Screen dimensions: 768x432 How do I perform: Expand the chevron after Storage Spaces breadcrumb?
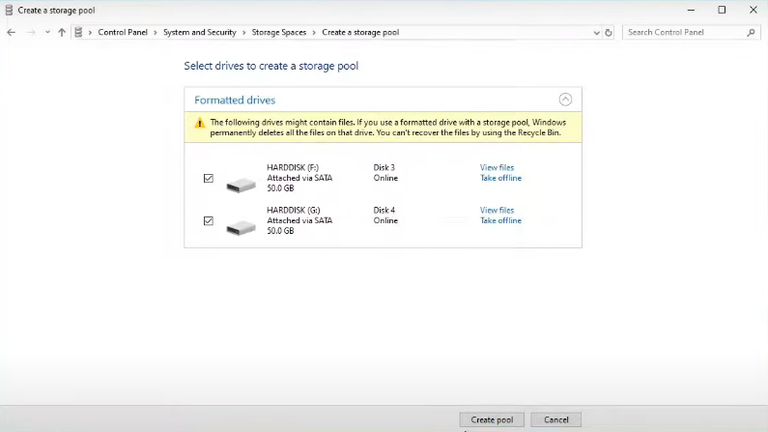[x=314, y=32]
